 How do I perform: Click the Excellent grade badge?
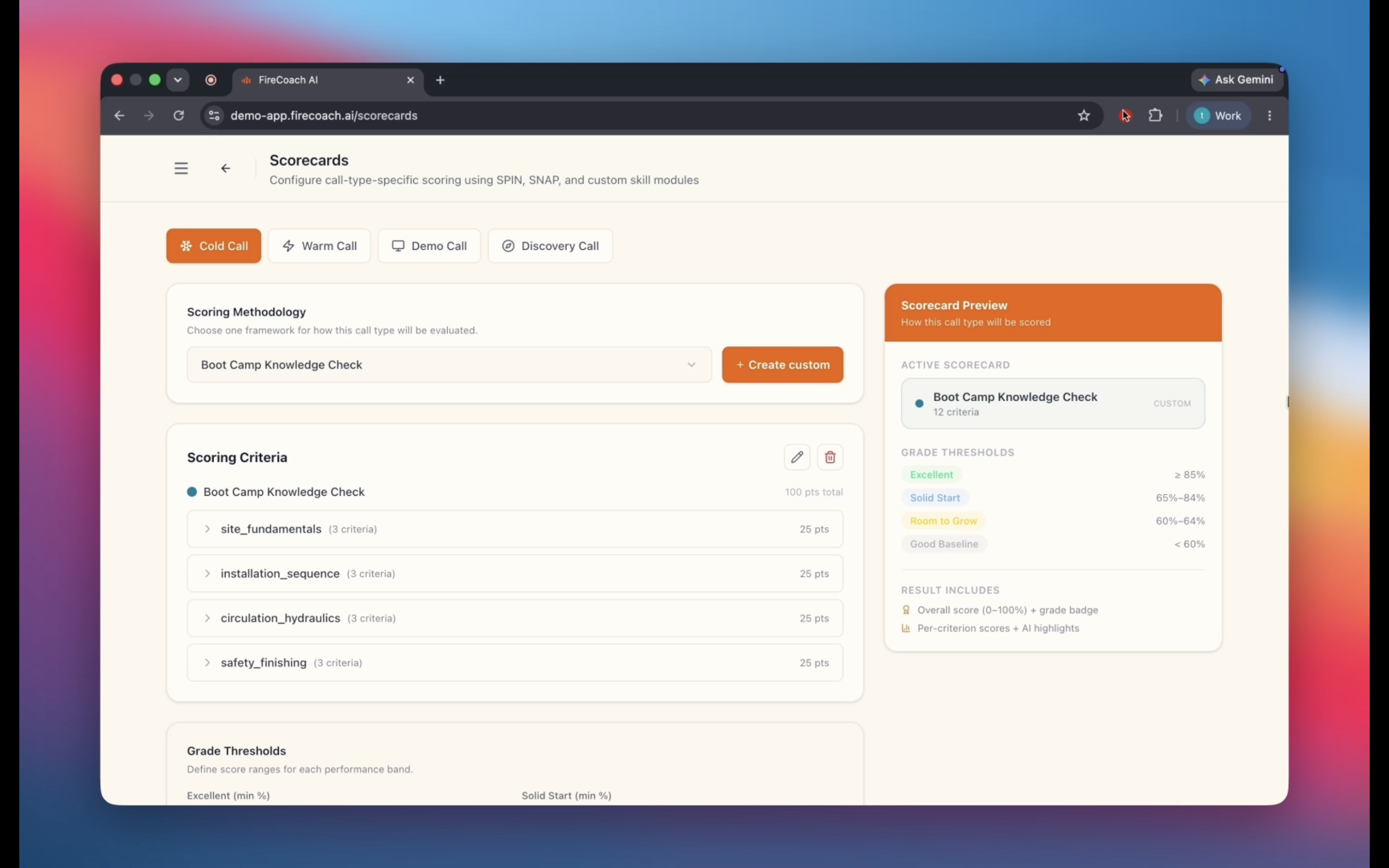(931, 475)
